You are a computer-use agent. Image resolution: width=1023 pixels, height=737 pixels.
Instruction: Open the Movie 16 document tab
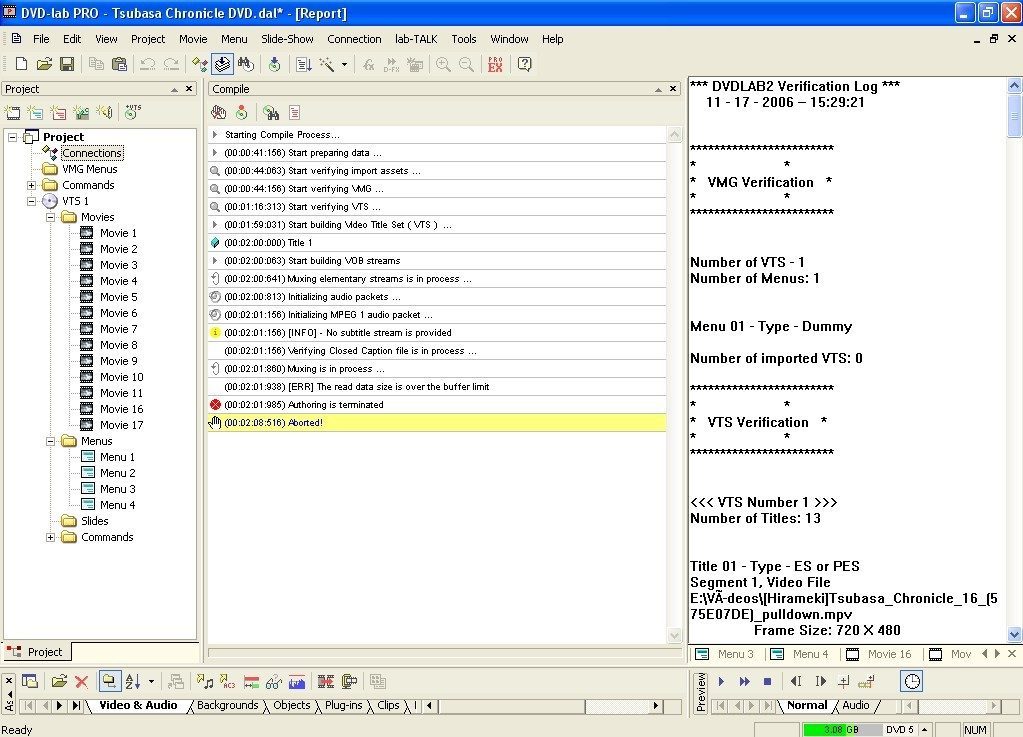click(x=878, y=654)
